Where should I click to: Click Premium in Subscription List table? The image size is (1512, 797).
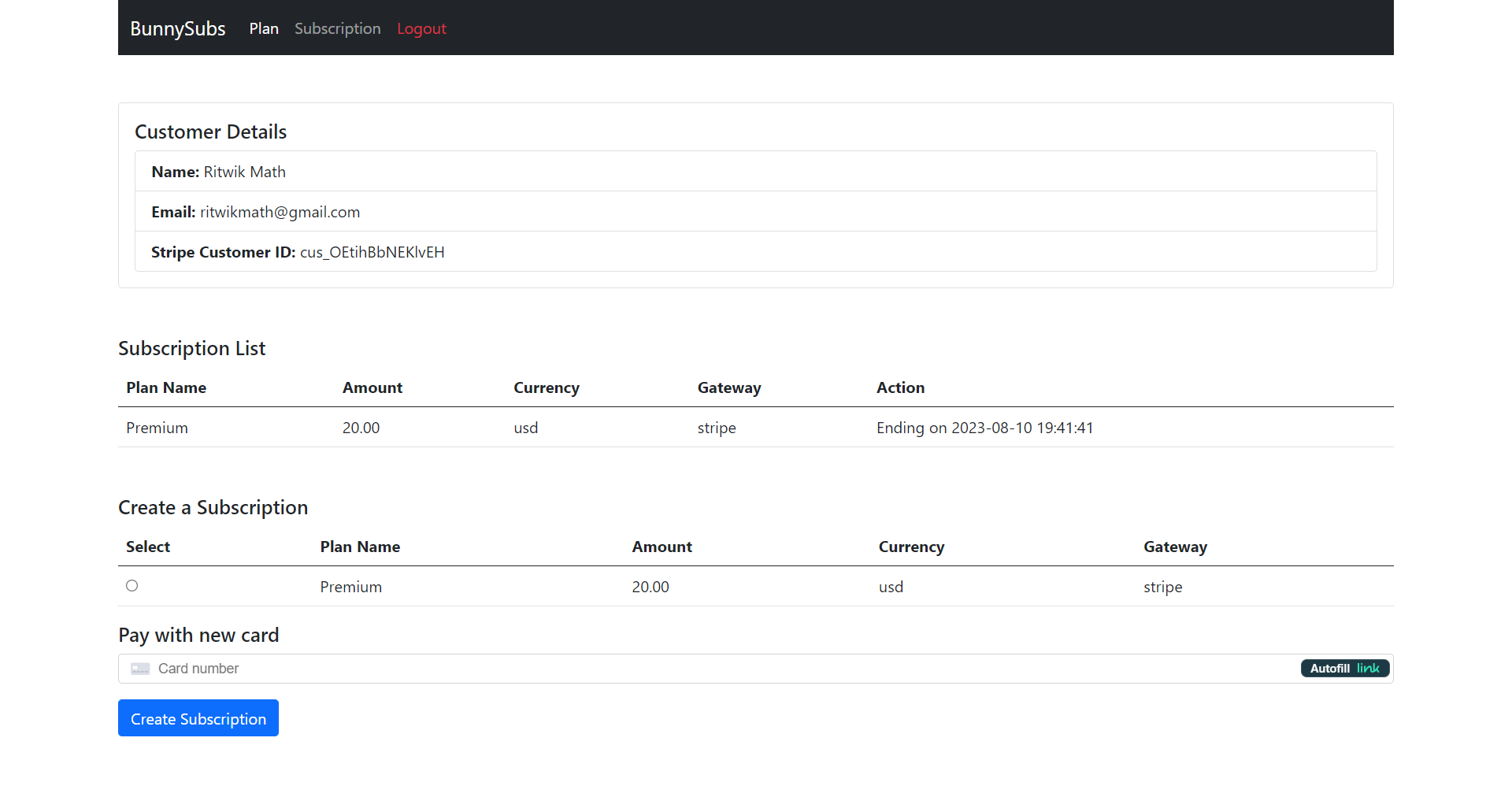point(157,428)
